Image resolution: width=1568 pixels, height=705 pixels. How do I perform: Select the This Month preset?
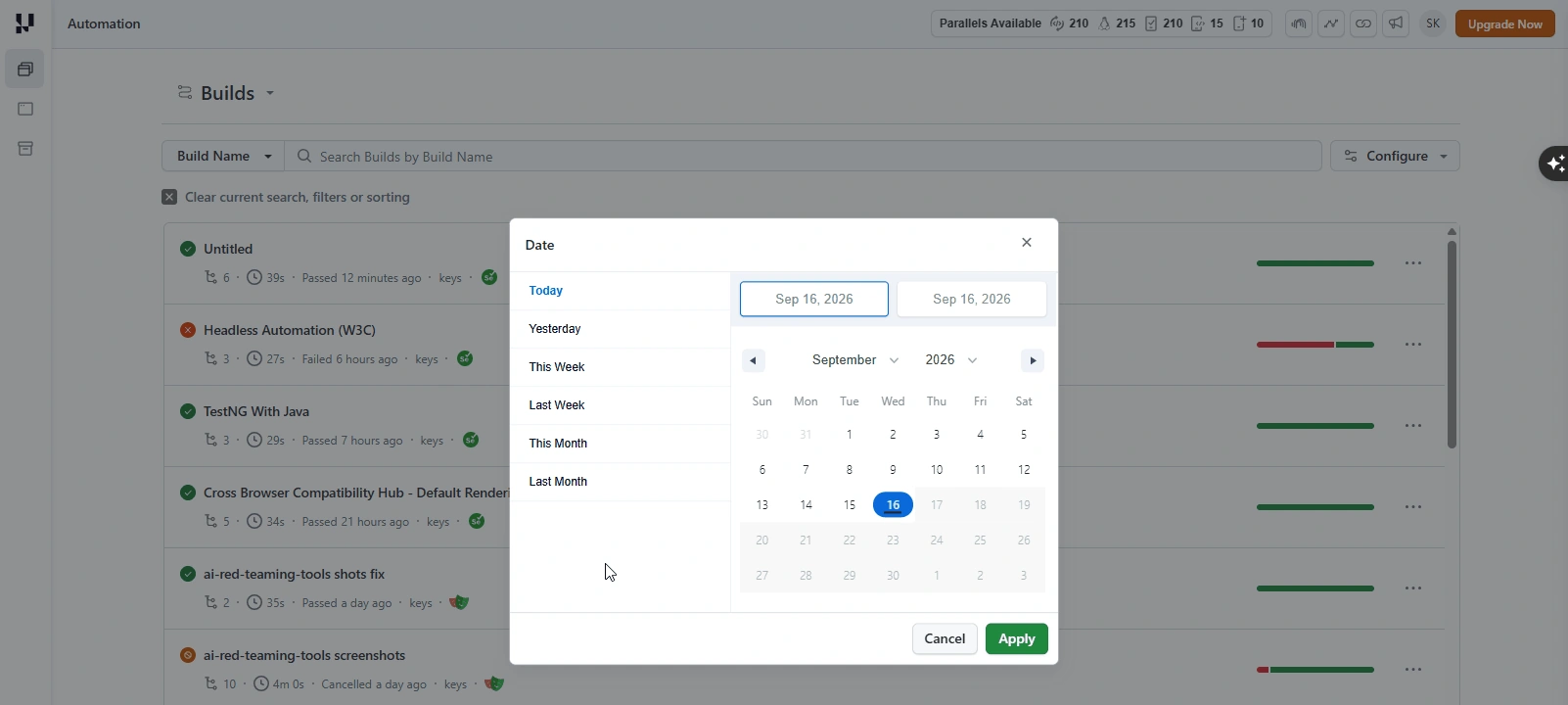point(621,444)
